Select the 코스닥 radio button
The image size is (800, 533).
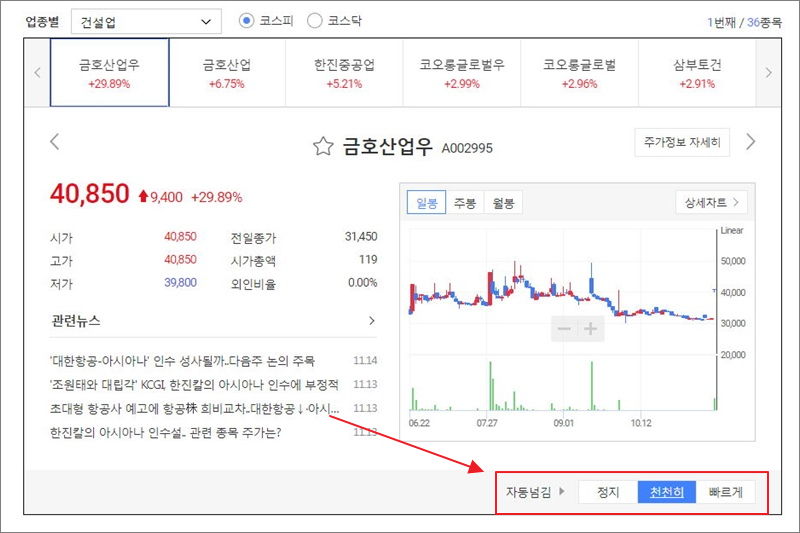pyautogui.click(x=314, y=21)
